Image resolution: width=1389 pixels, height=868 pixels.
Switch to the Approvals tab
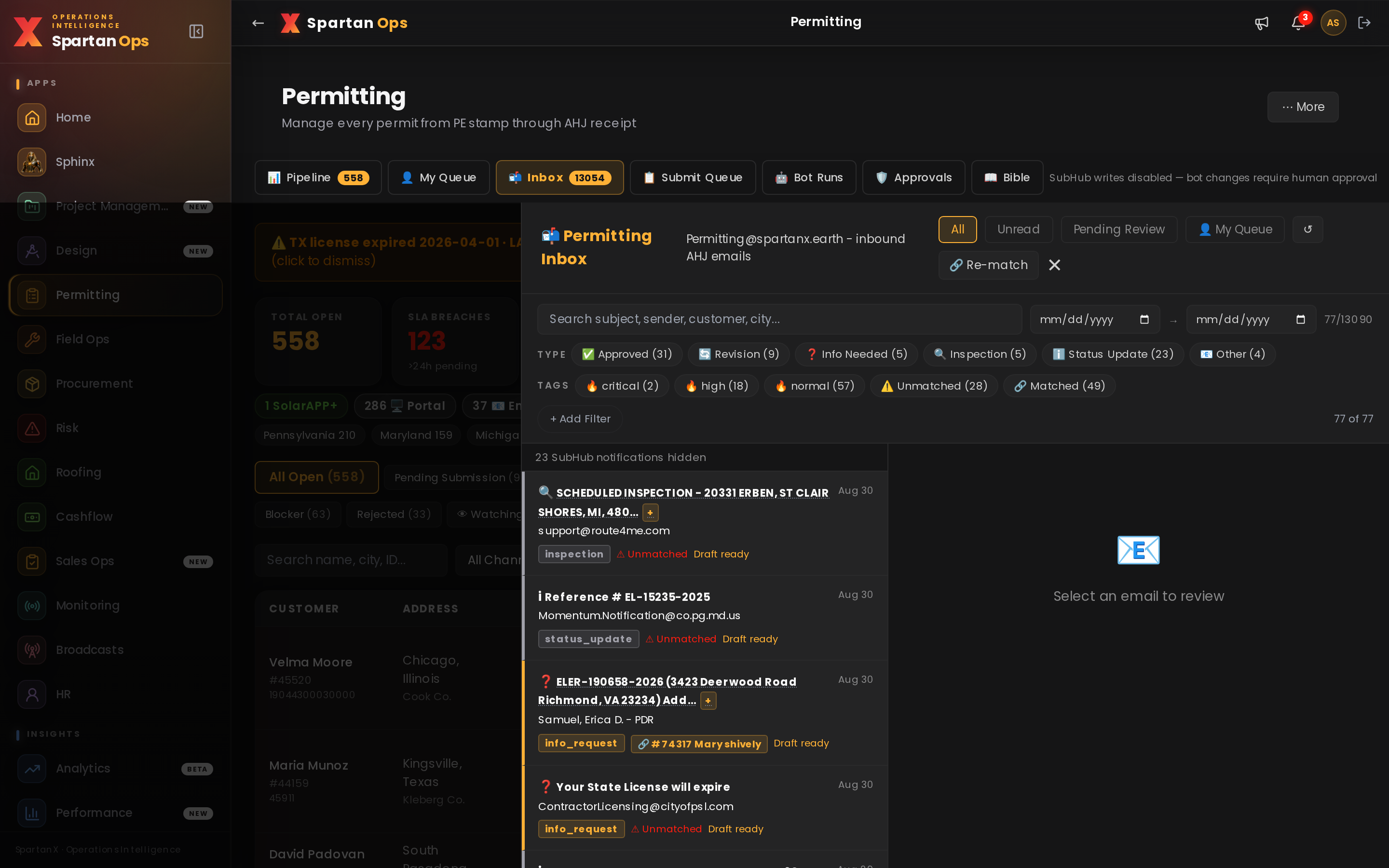[914, 177]
